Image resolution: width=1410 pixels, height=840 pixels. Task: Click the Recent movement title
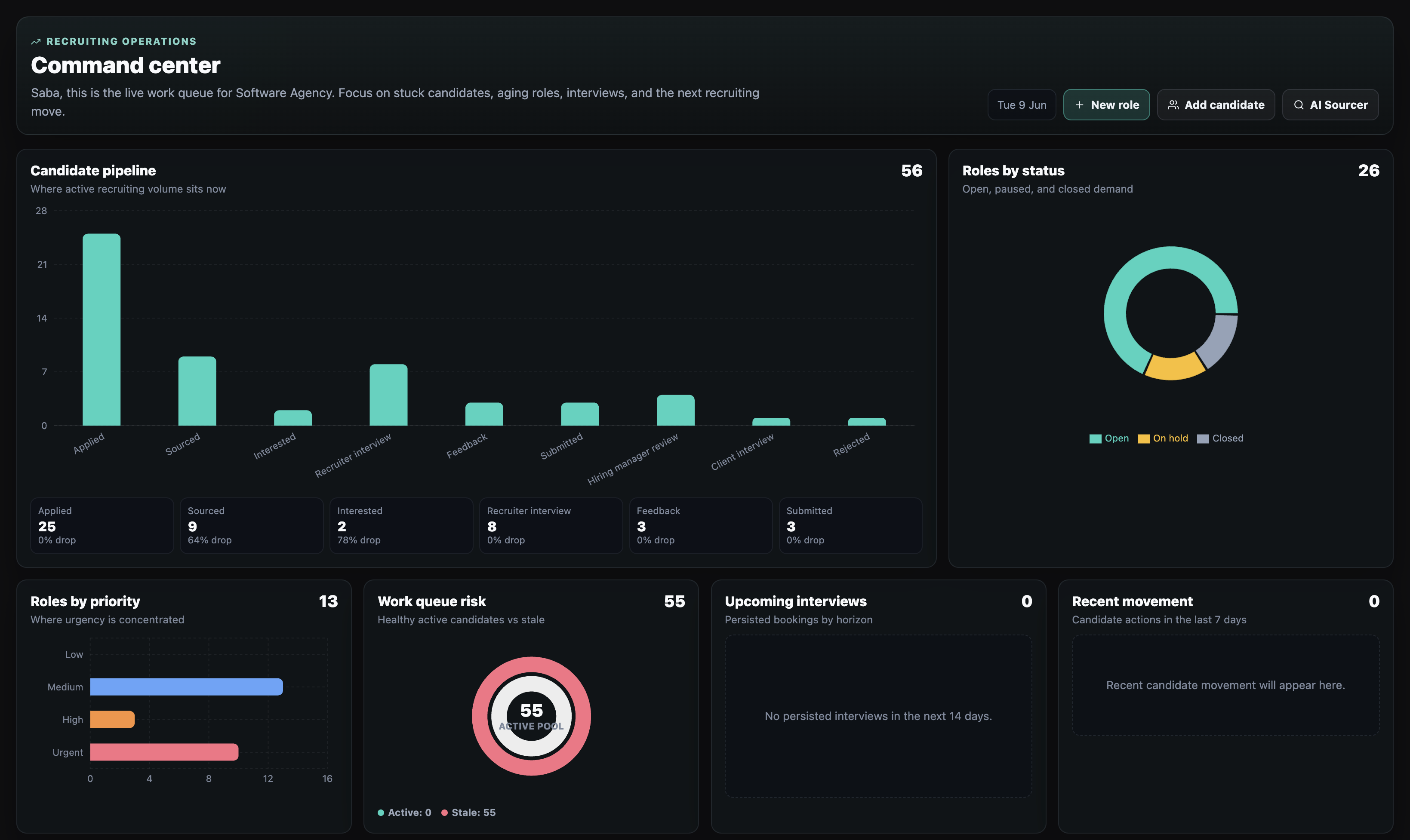point(1132,601)
